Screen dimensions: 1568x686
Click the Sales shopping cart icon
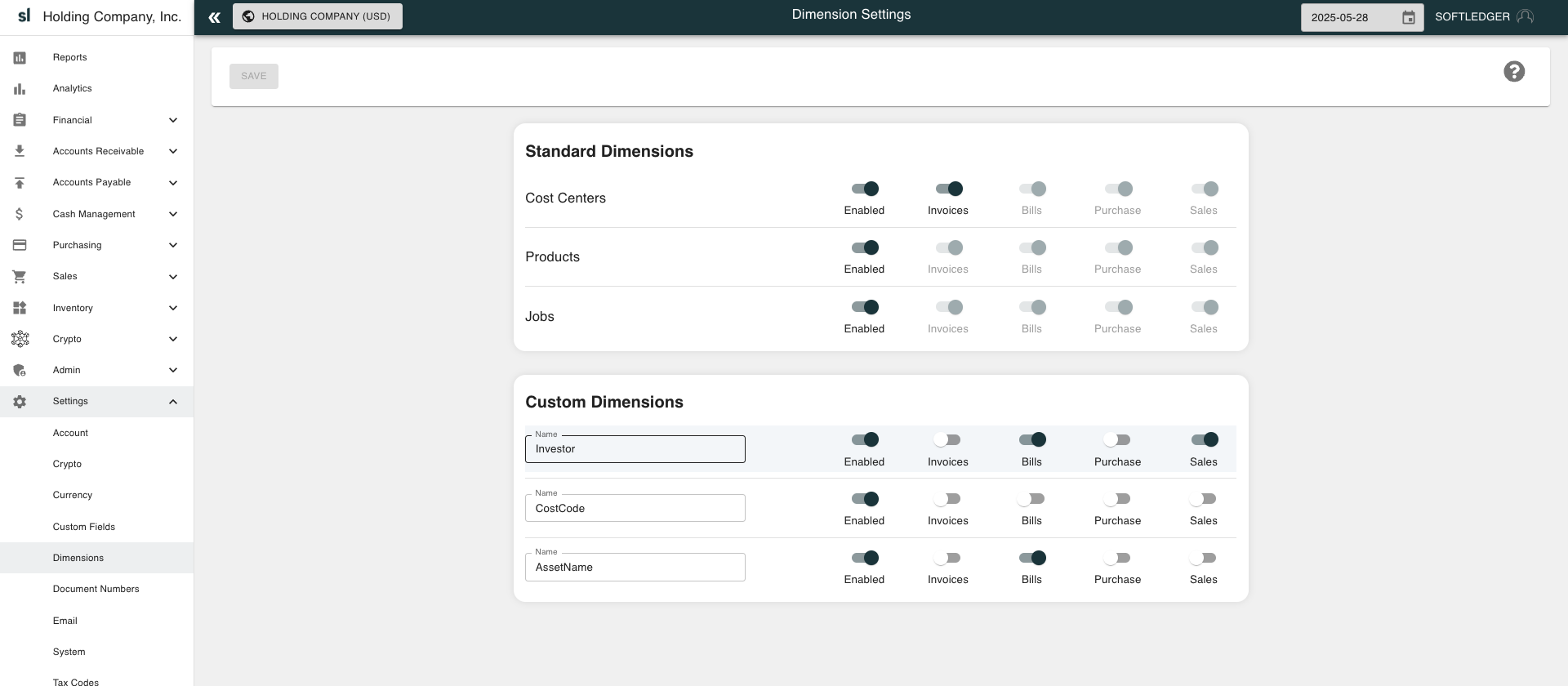pyautogui.click(x=20, y=277)
